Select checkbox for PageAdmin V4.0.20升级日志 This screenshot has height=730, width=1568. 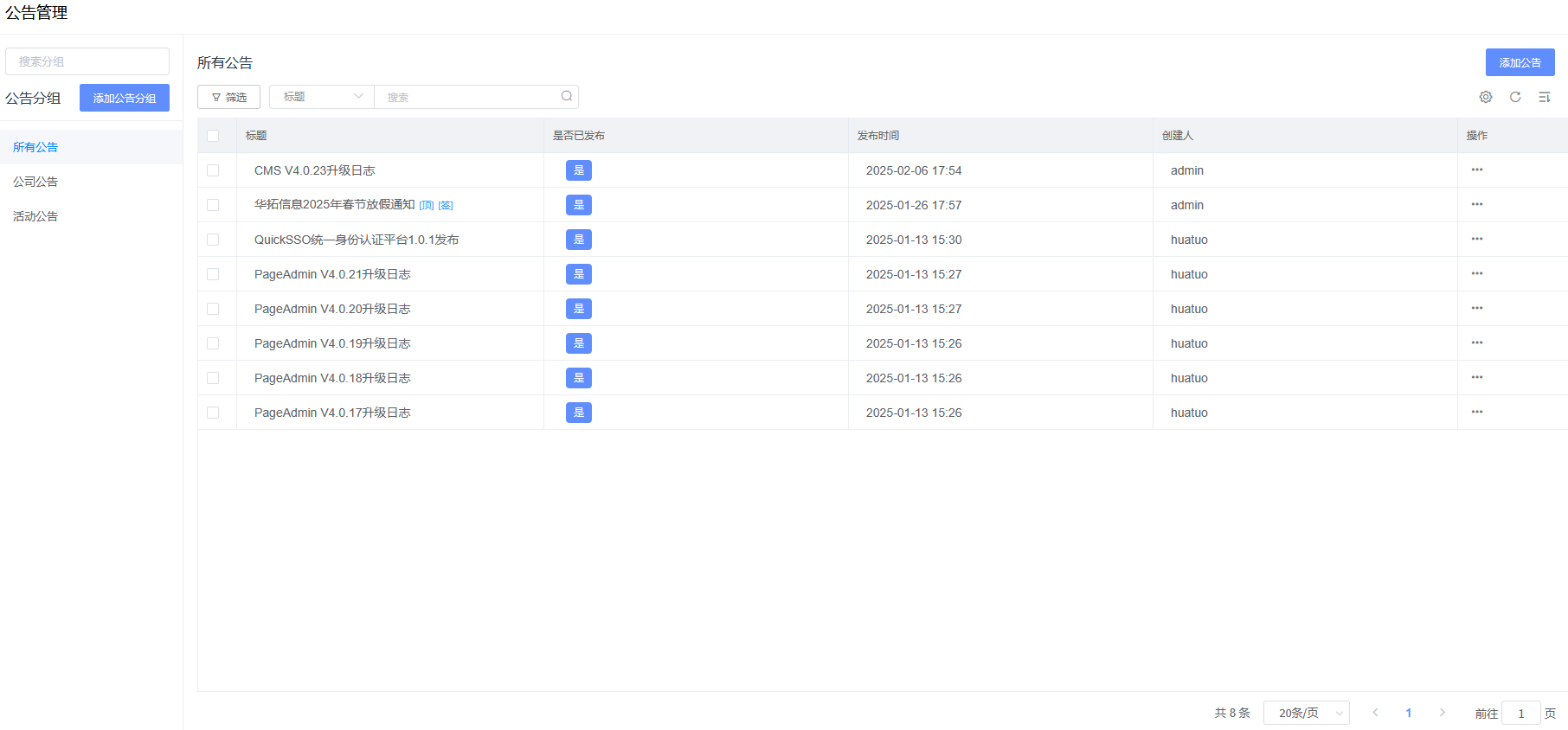[213, 309]
